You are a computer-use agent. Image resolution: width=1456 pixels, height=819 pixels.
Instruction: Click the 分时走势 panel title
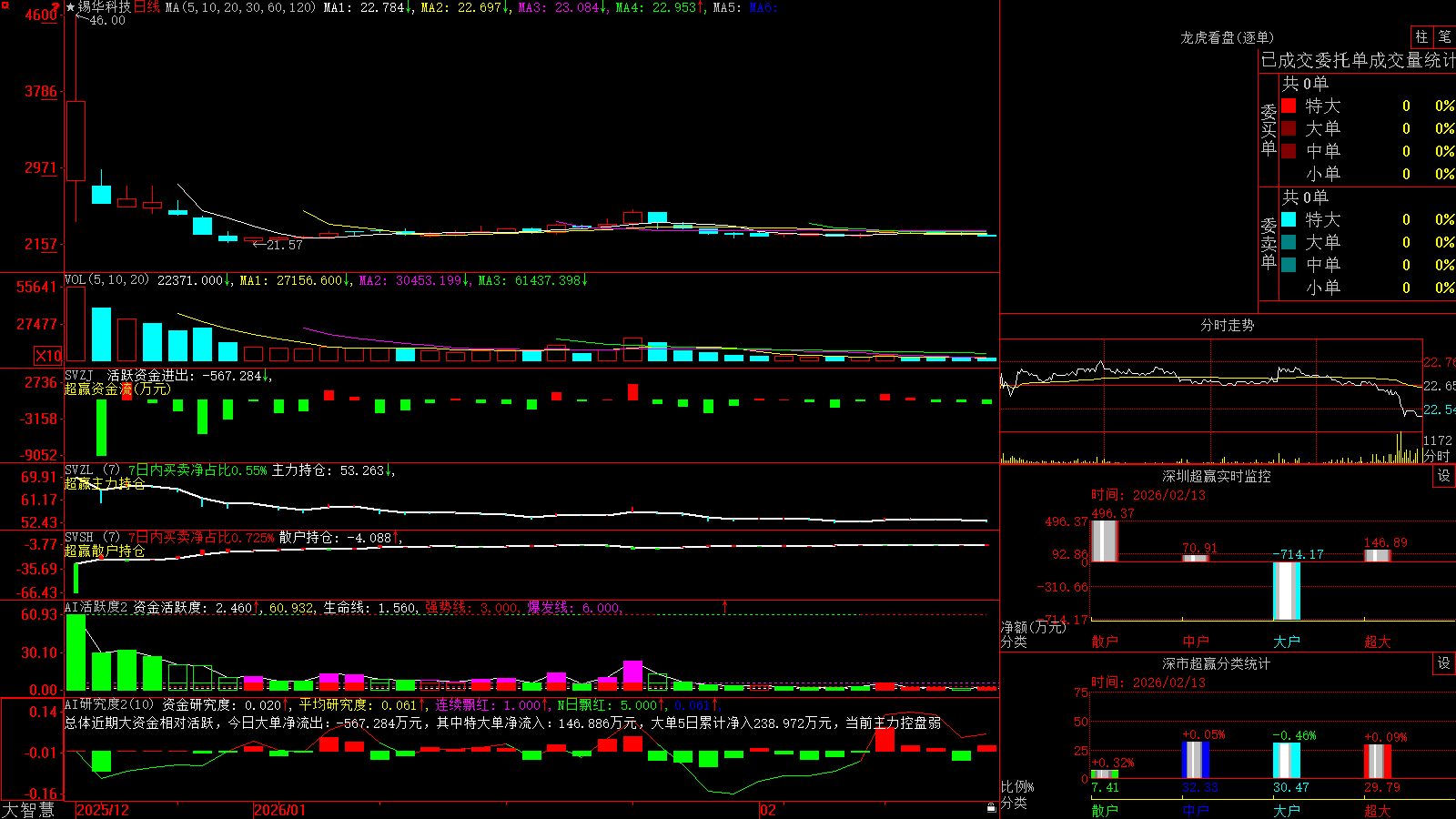coord(1228,325)
